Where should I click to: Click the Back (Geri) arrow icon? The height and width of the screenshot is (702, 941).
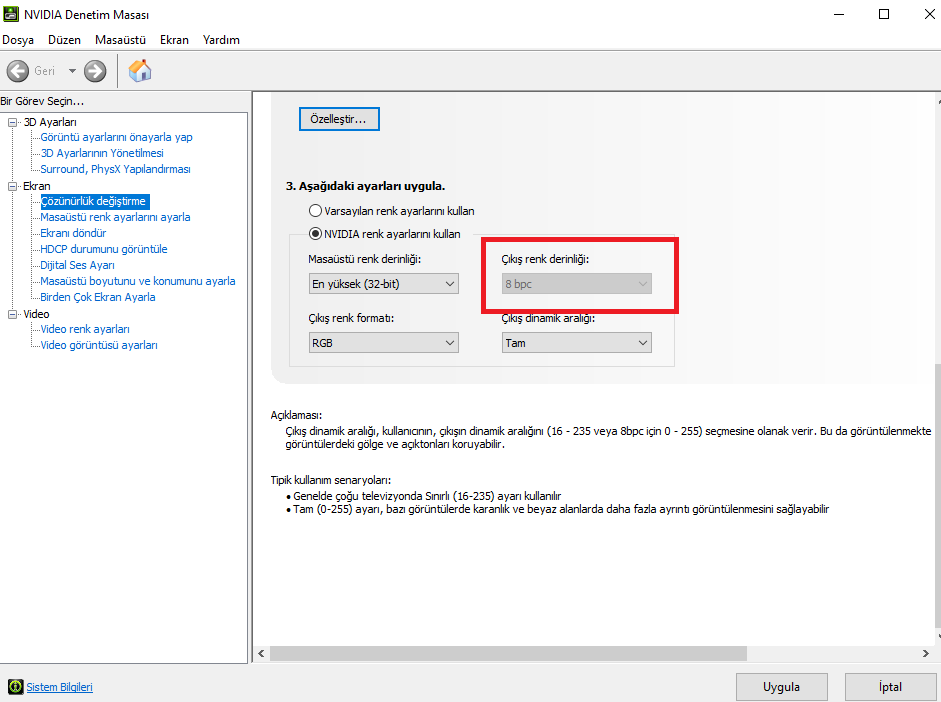coord(18,71)
